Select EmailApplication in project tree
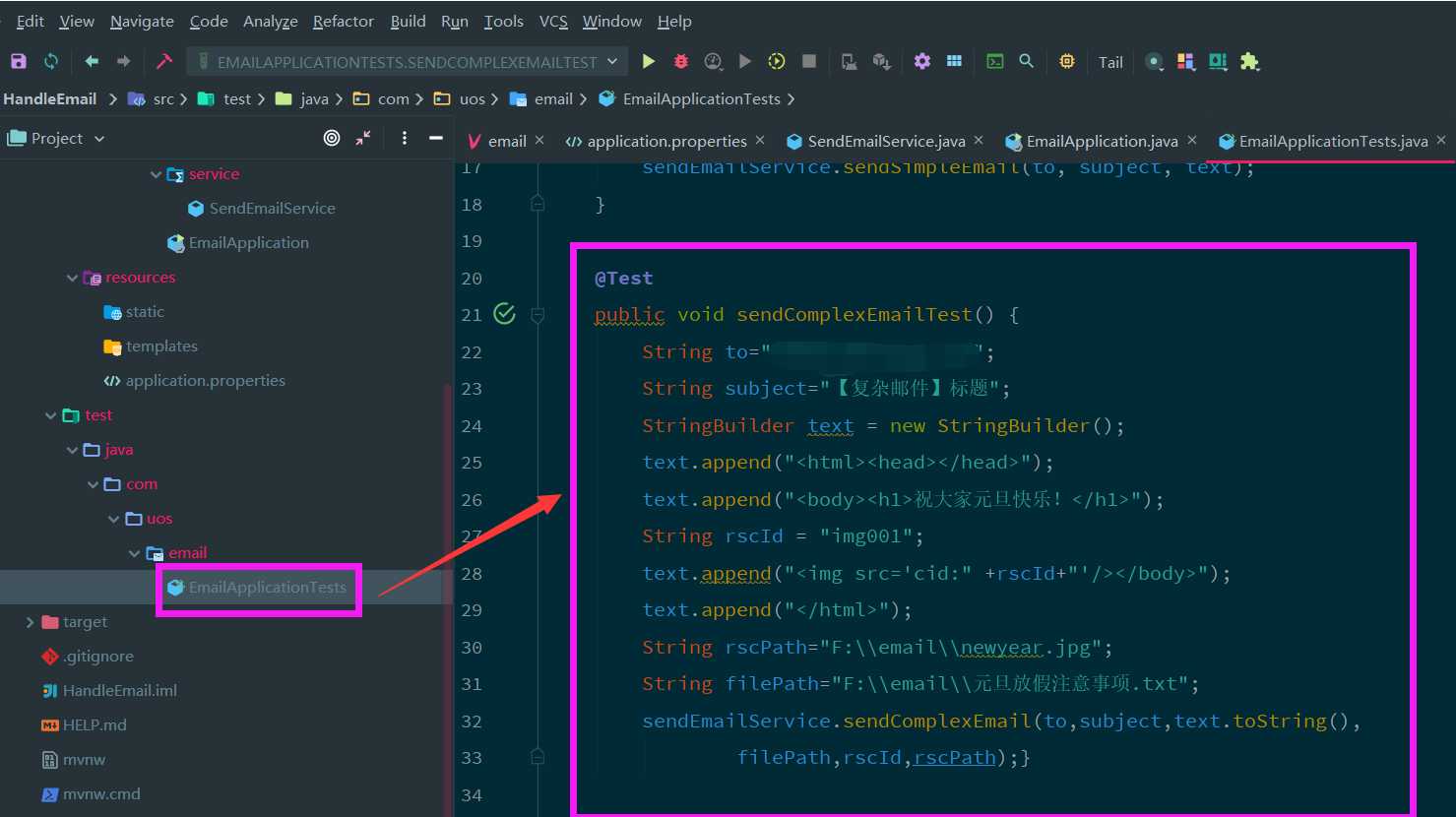The height and width of the screenshot is (817, 1456). tap(248, 243)
